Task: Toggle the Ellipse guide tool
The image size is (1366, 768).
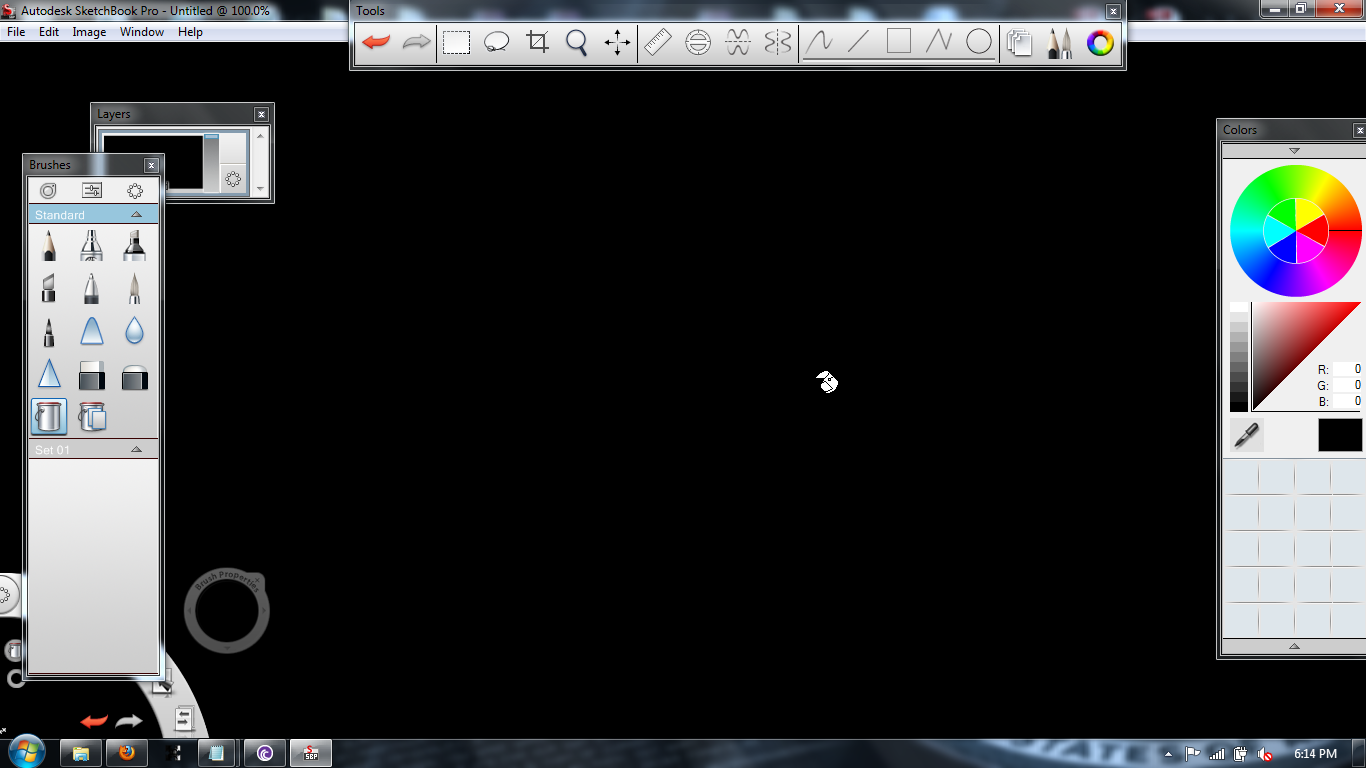Action: 698,42
